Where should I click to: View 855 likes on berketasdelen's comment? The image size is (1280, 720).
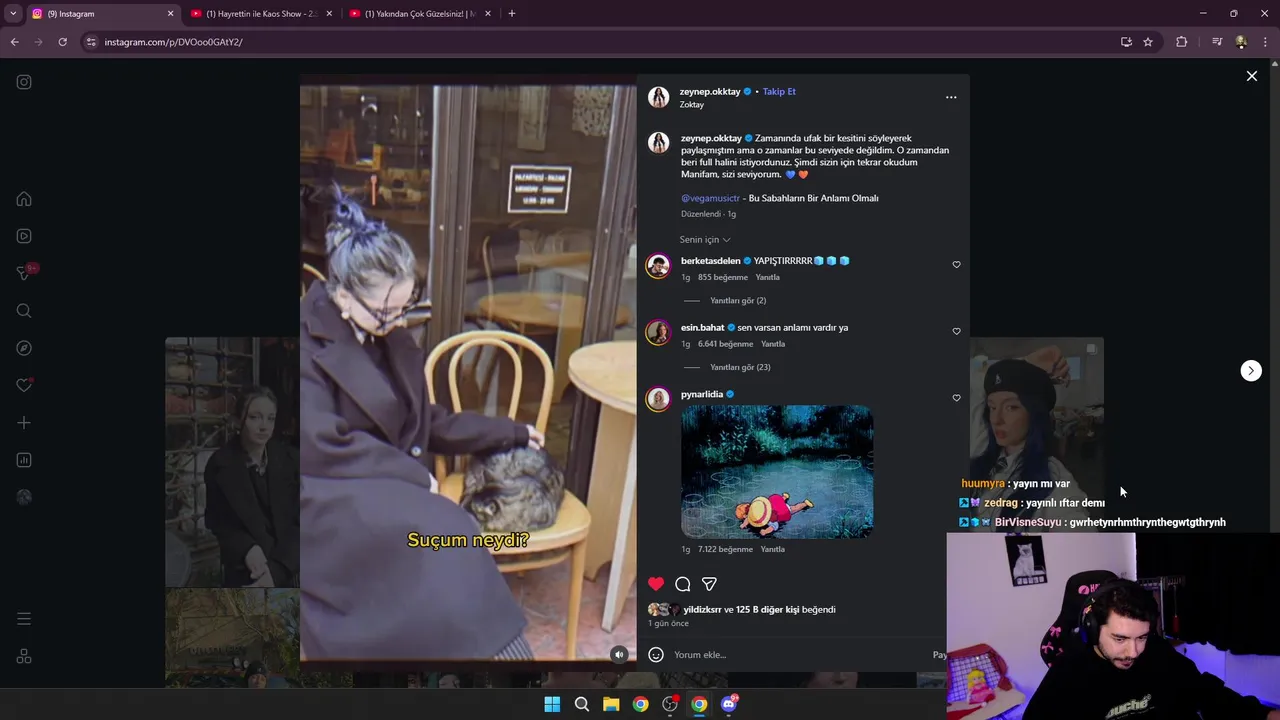[x=723, y=277]
